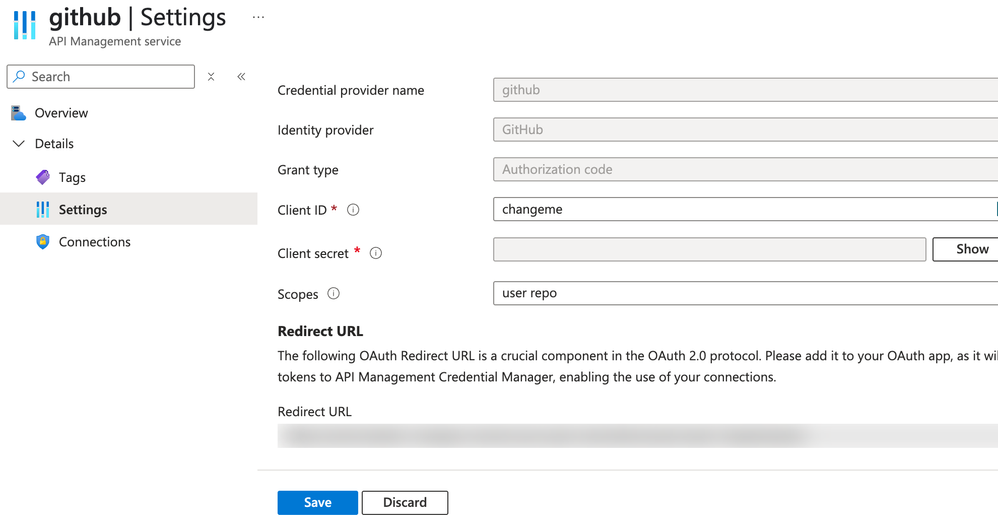Click the Connections shield icon

pos(42,242)
